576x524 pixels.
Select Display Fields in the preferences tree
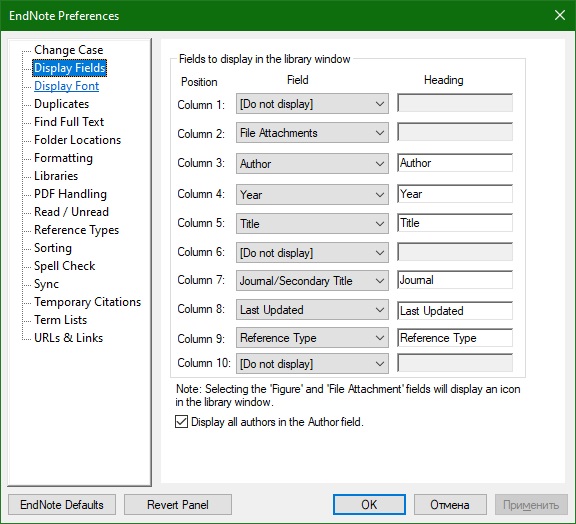pos(69,68)
